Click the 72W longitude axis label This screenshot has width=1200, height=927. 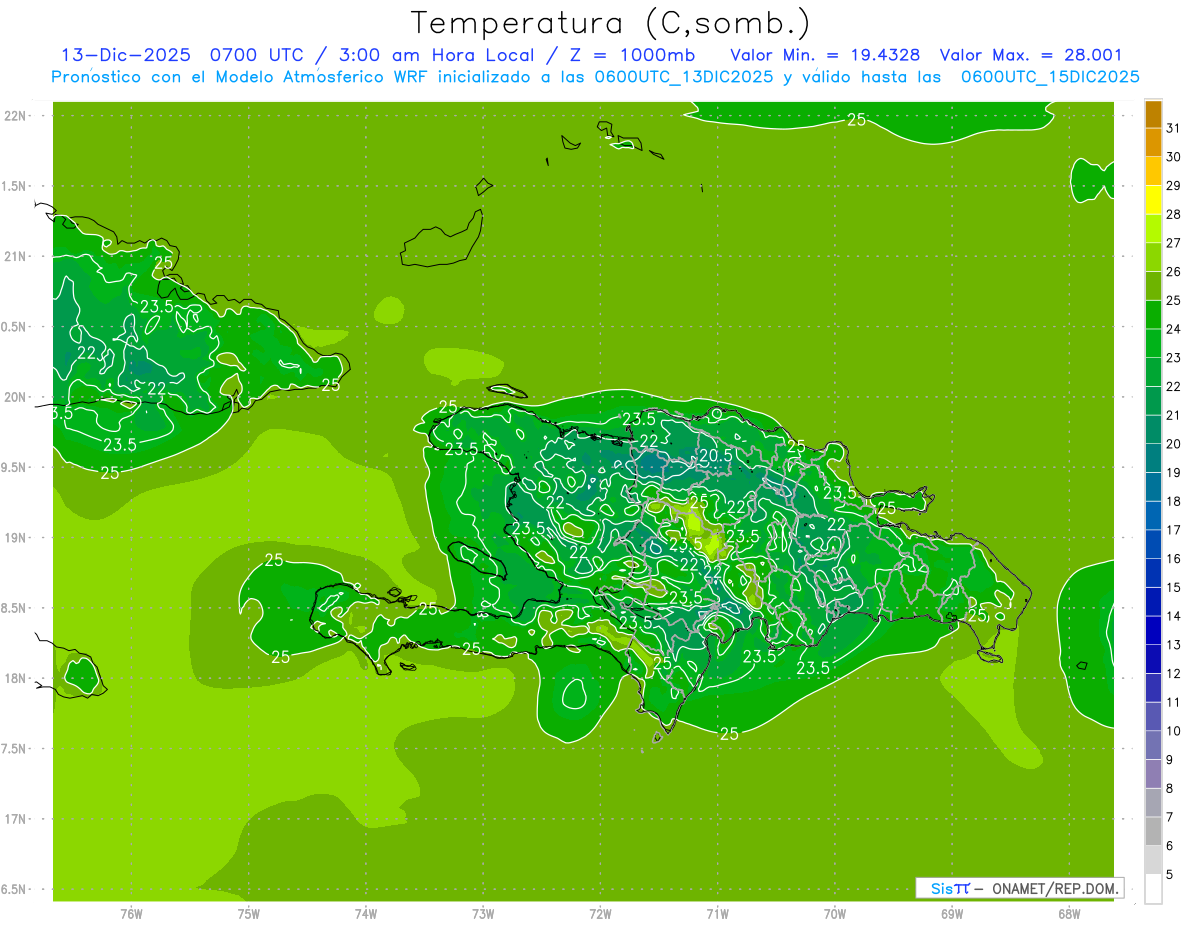point(600,913)
